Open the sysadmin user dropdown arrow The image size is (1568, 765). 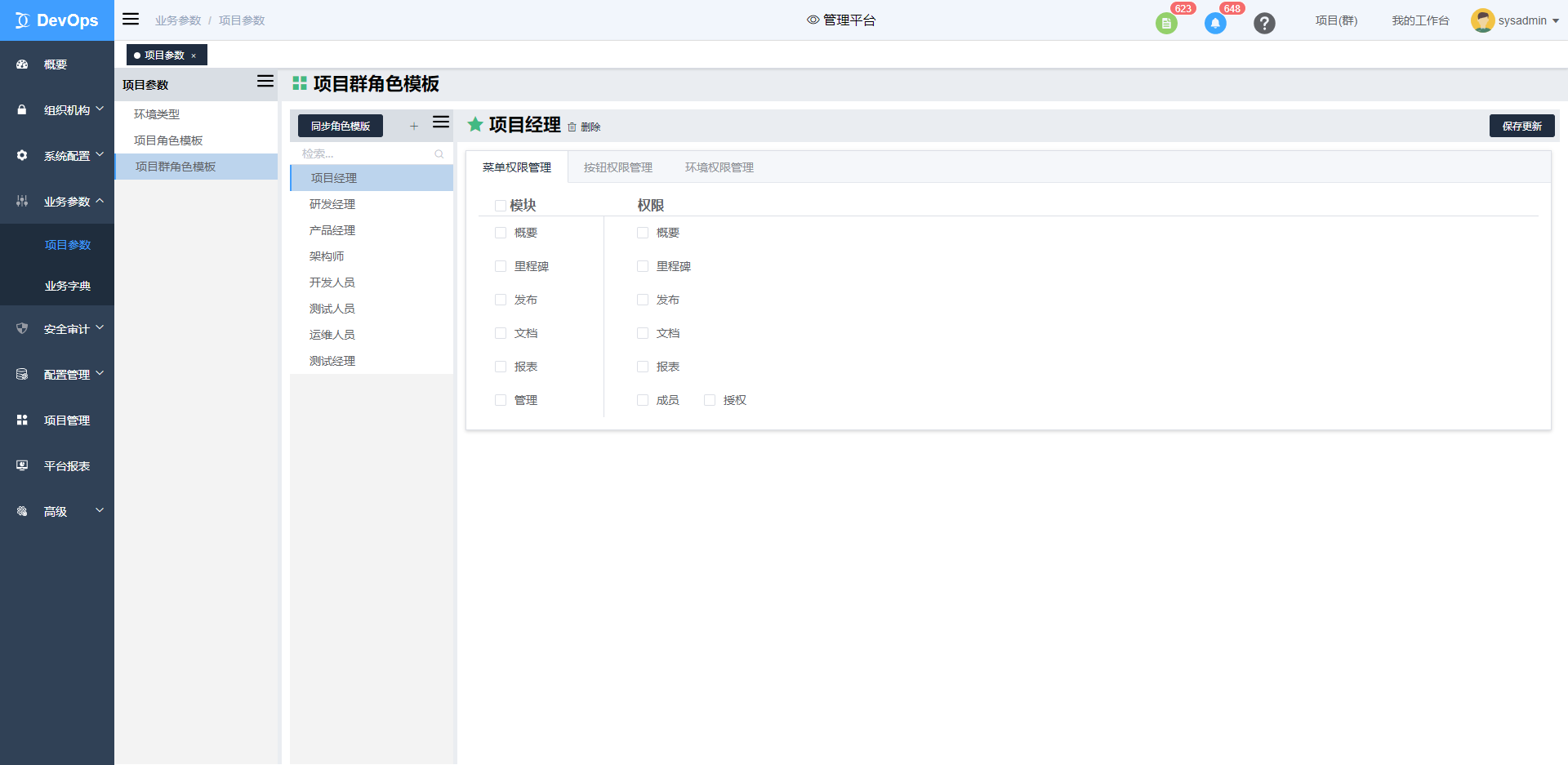click(x=1556, y=21)
